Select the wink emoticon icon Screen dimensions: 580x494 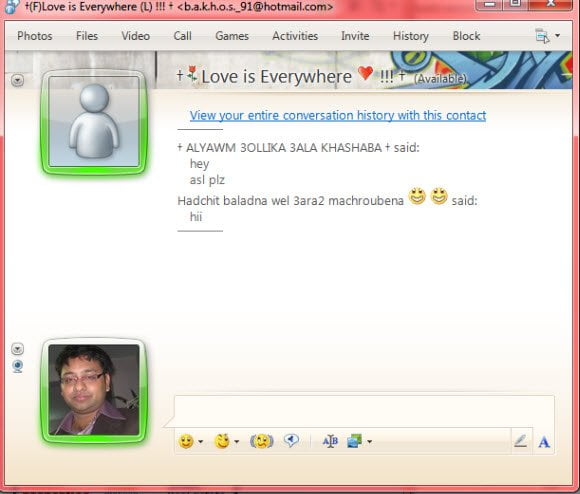222,441
